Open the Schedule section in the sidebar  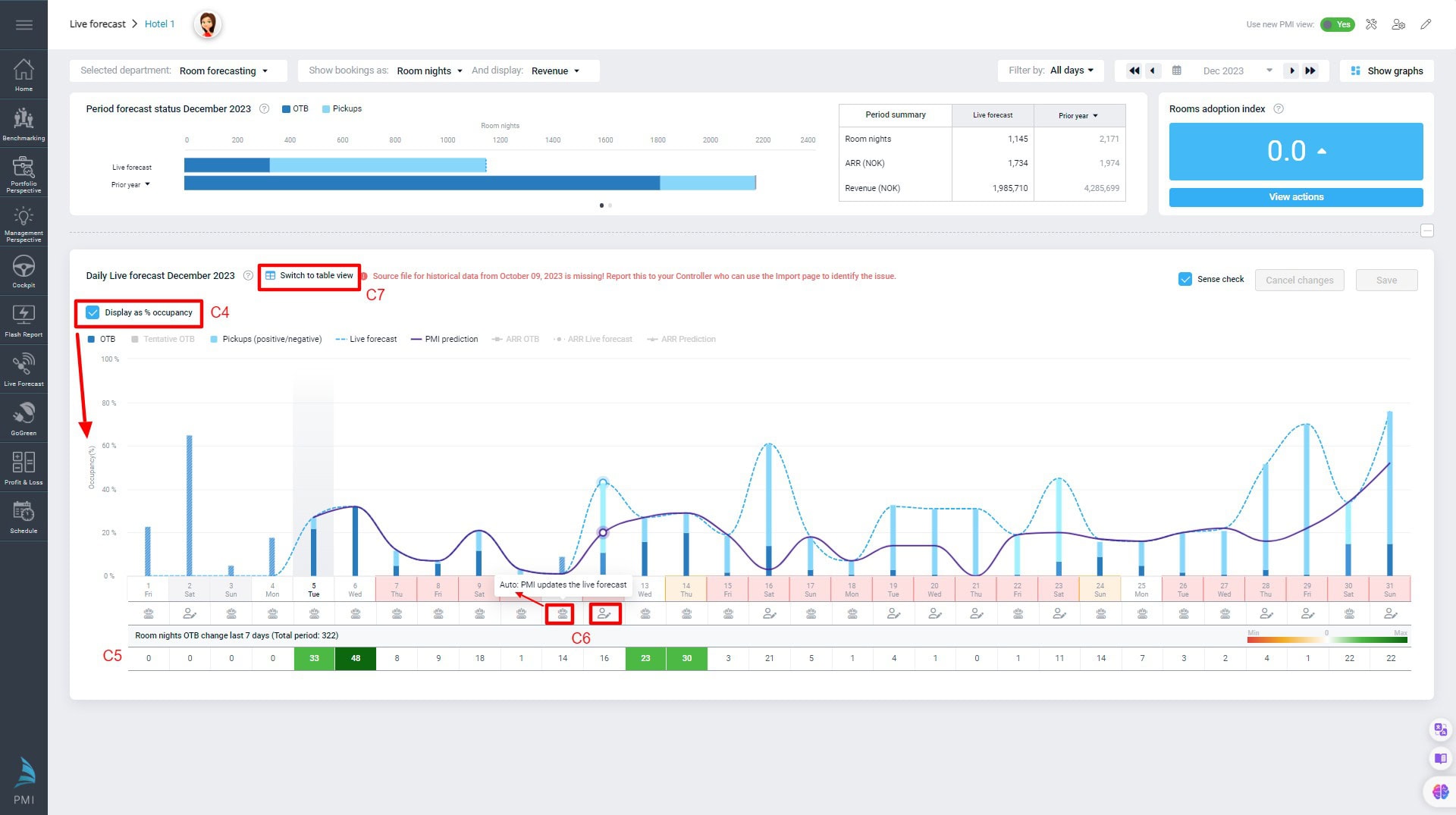pos(24,516)
